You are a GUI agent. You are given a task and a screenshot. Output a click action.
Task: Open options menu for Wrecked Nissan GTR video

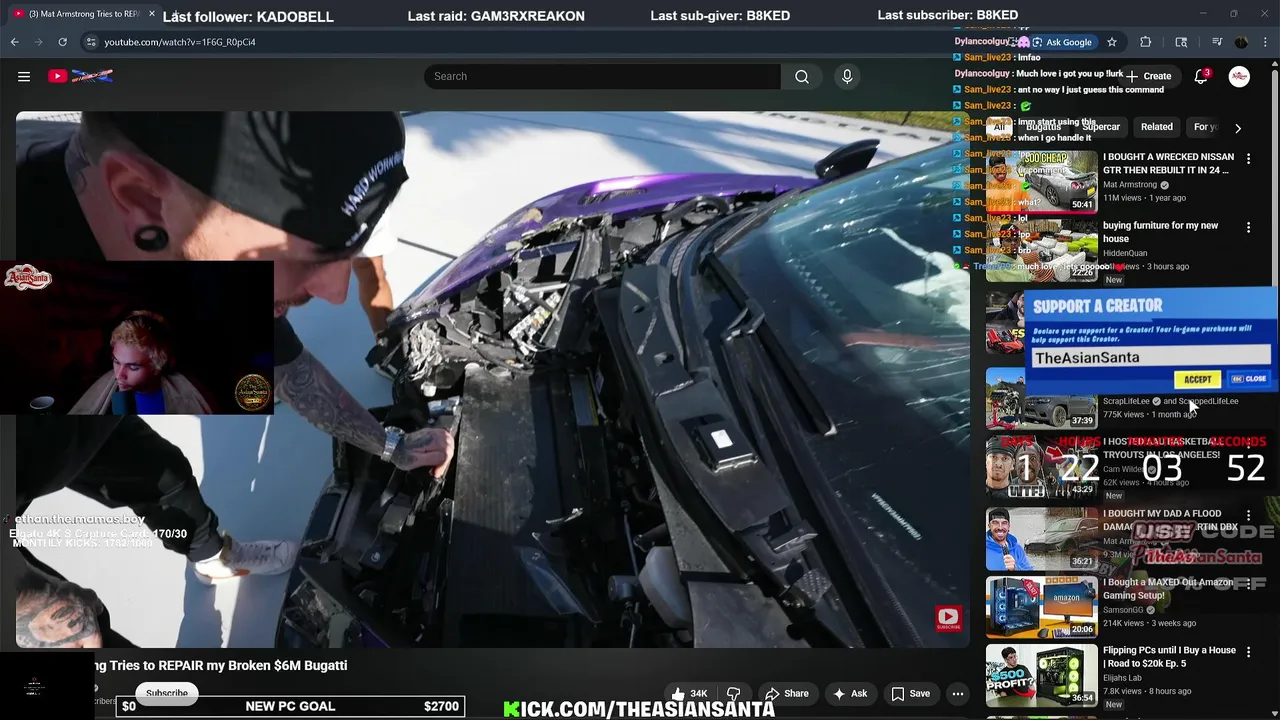(1248, 158)
